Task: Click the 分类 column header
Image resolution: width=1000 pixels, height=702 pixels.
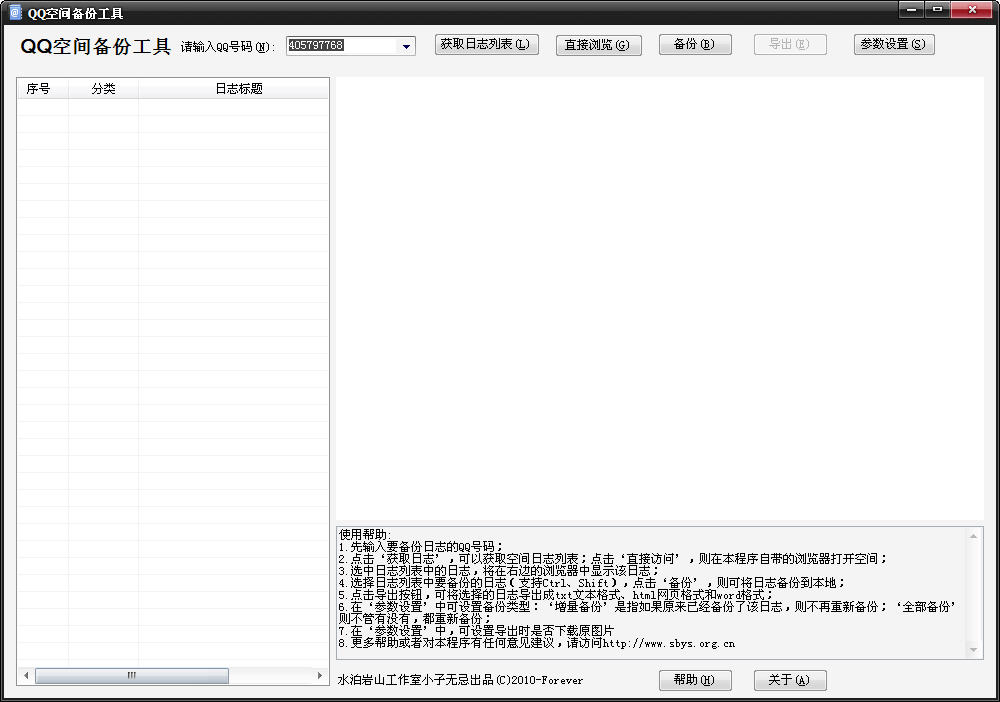Action: [103, 89]
